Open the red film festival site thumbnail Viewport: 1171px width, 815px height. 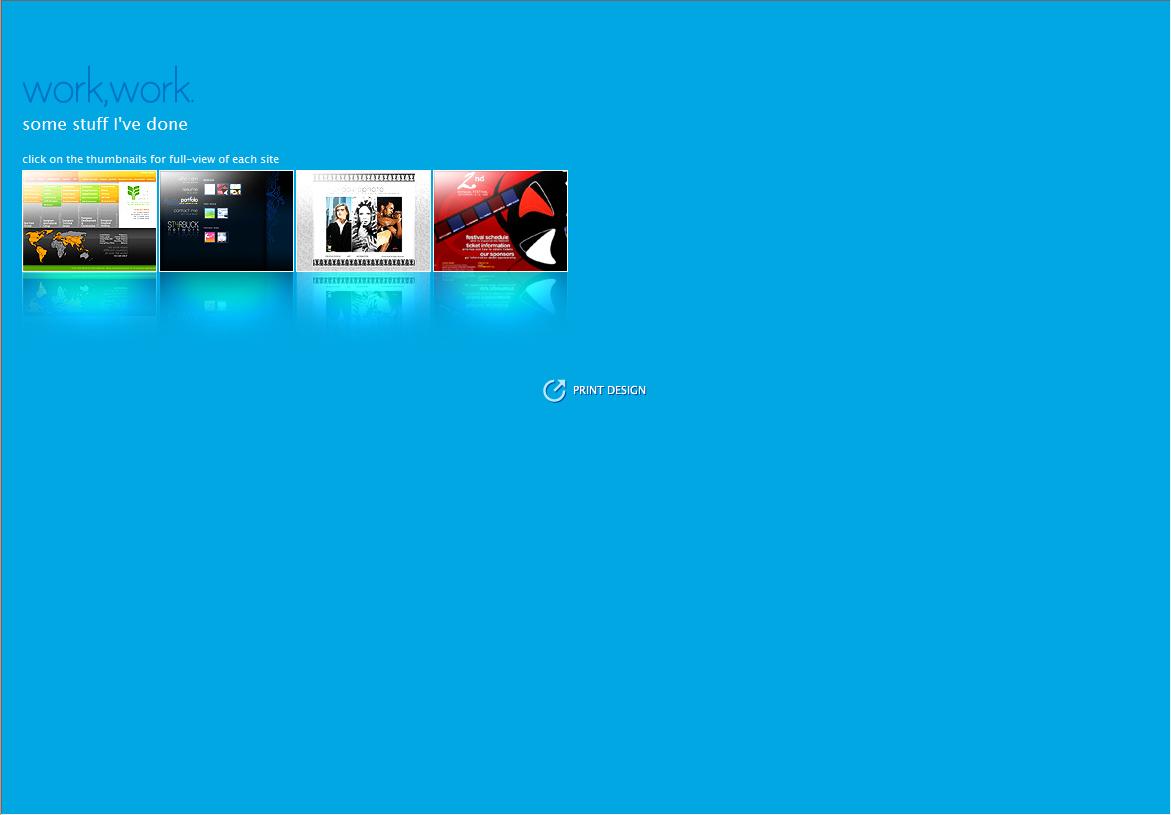500,220
